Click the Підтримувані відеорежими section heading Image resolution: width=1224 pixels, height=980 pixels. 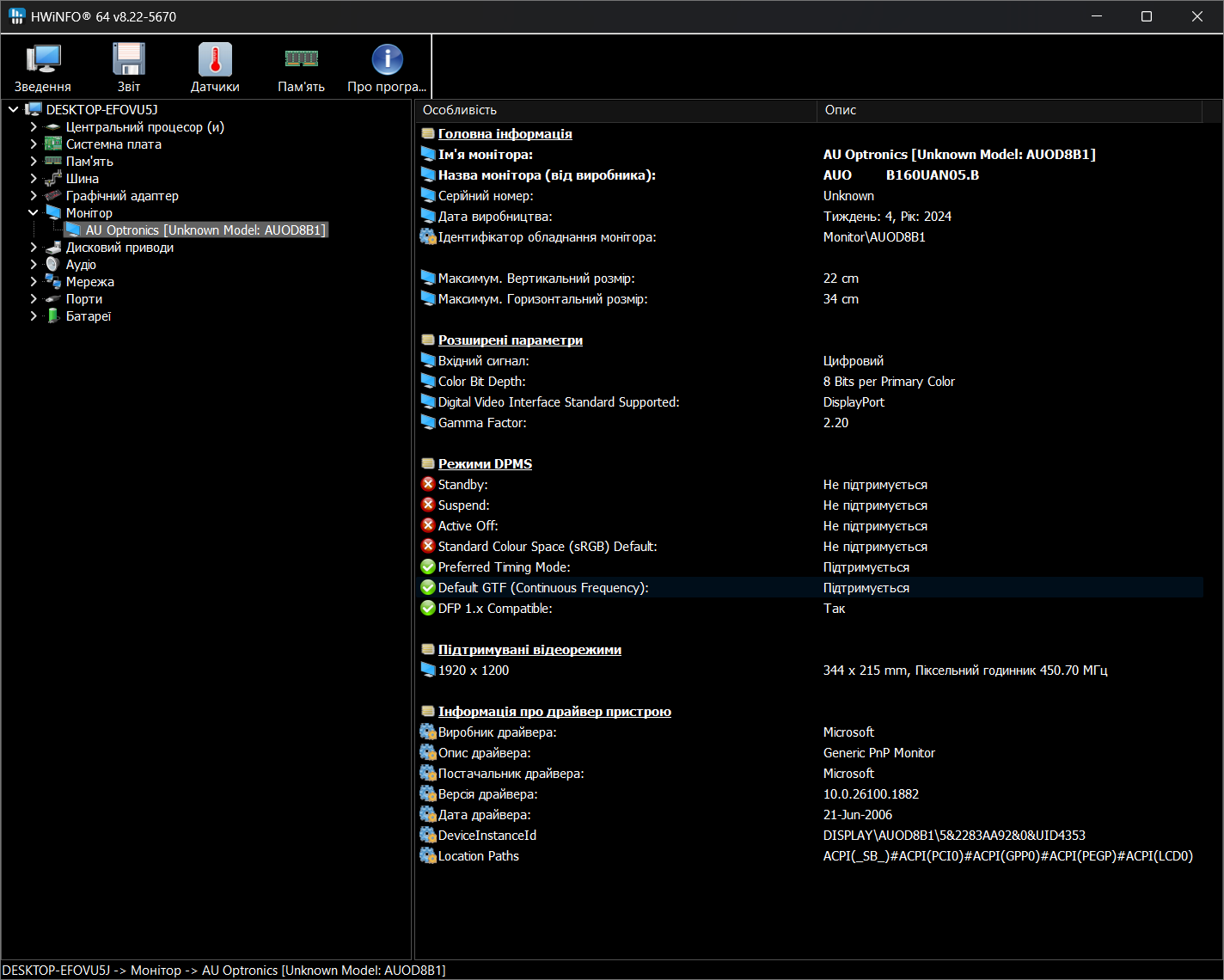coord(529,649)
